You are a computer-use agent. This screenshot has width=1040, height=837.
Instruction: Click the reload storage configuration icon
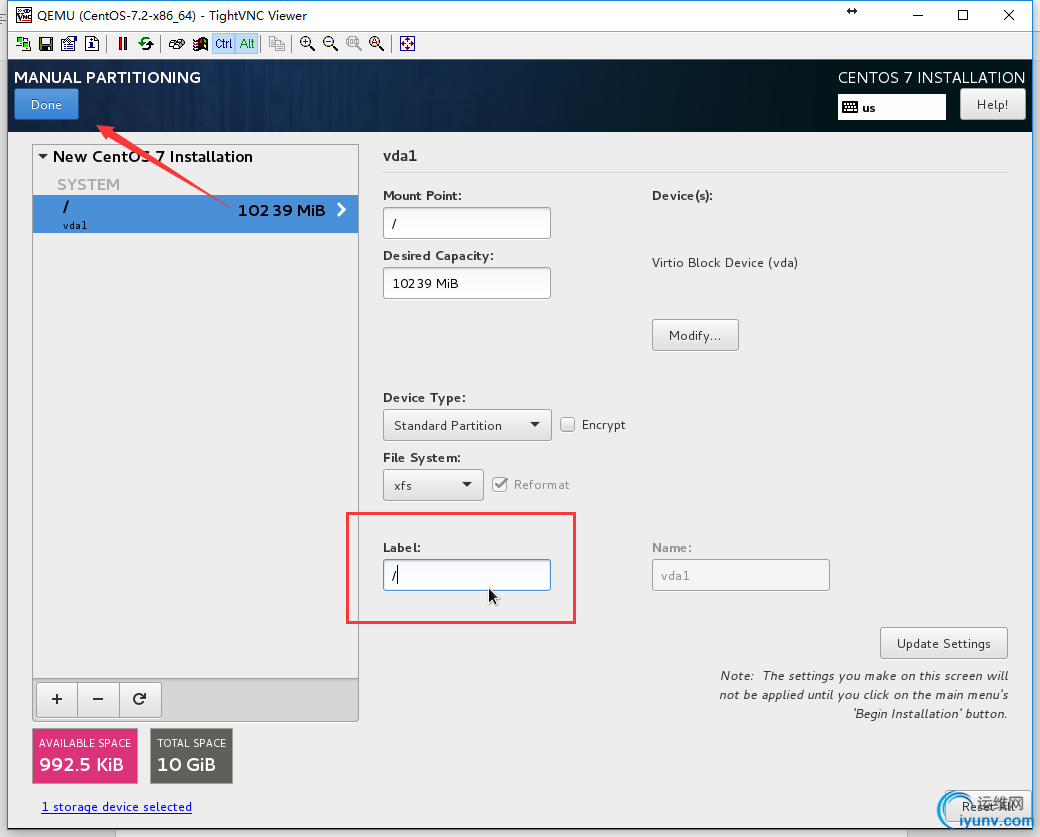[140, 700]
